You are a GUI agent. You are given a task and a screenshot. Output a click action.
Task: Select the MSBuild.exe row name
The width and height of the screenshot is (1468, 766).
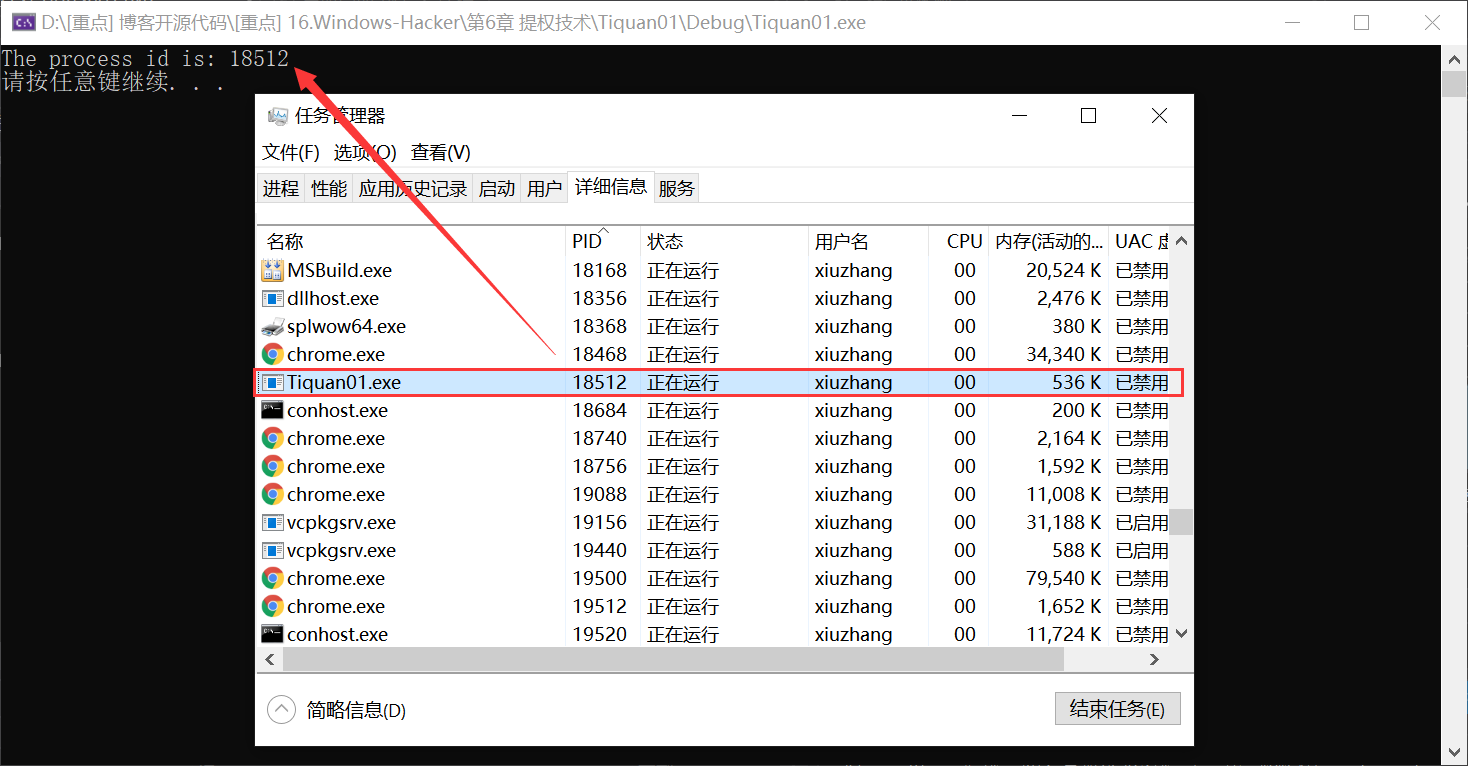[339, 270]
